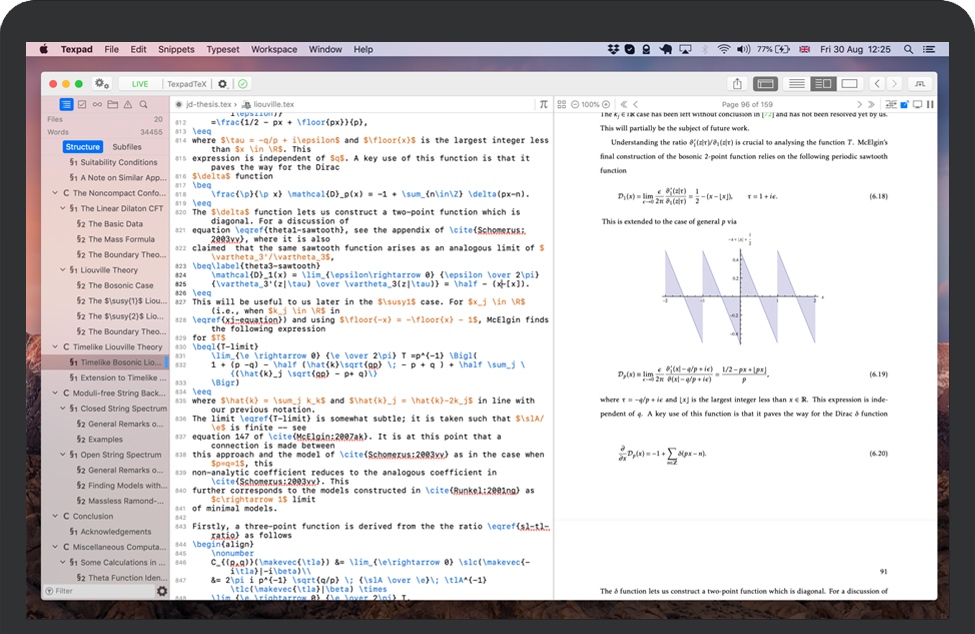
Task: Open the sidebar search magnifier view
Action: pos(144,104)
